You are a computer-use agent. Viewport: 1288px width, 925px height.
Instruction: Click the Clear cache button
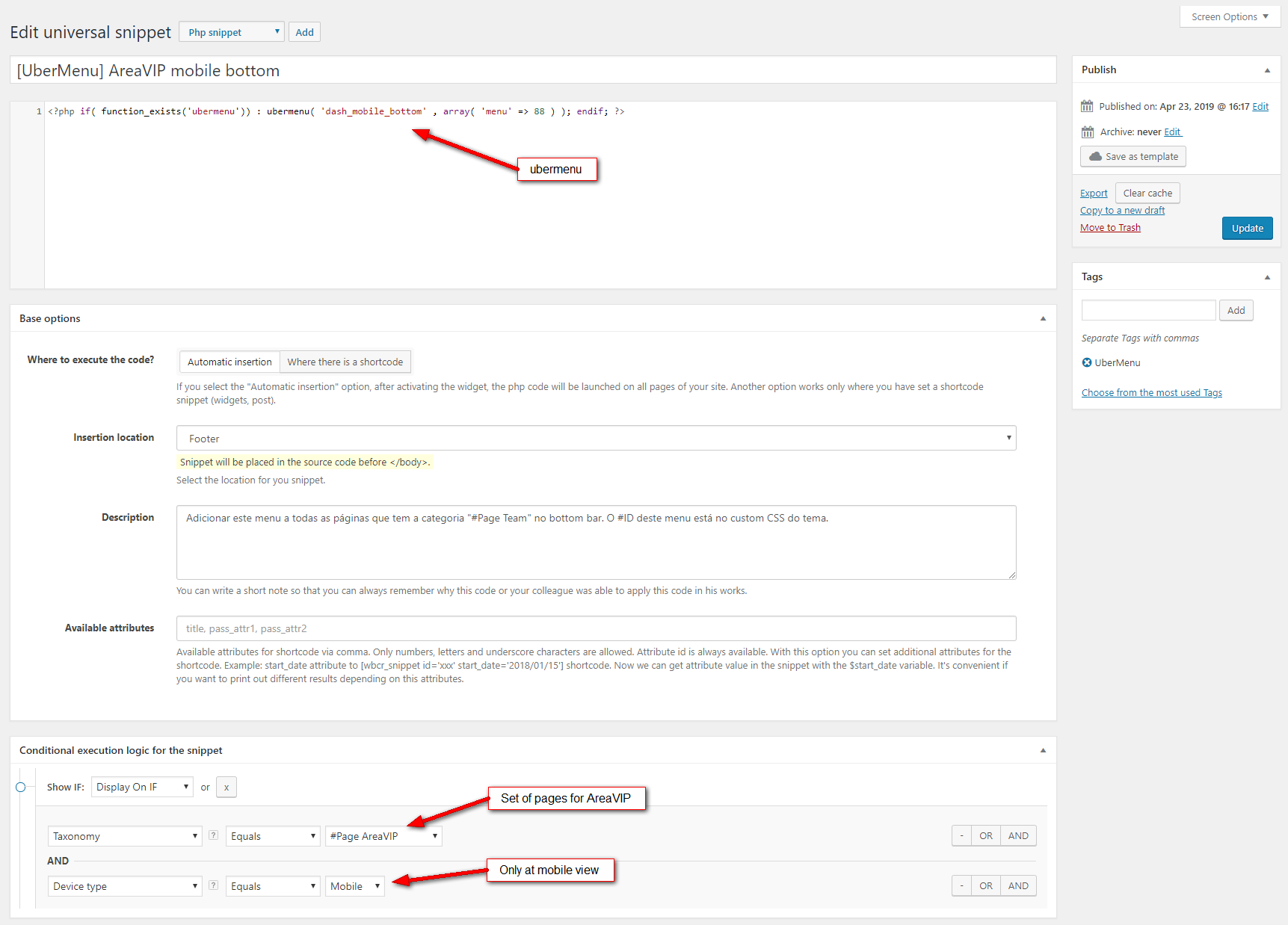[x=1147, y=193]
